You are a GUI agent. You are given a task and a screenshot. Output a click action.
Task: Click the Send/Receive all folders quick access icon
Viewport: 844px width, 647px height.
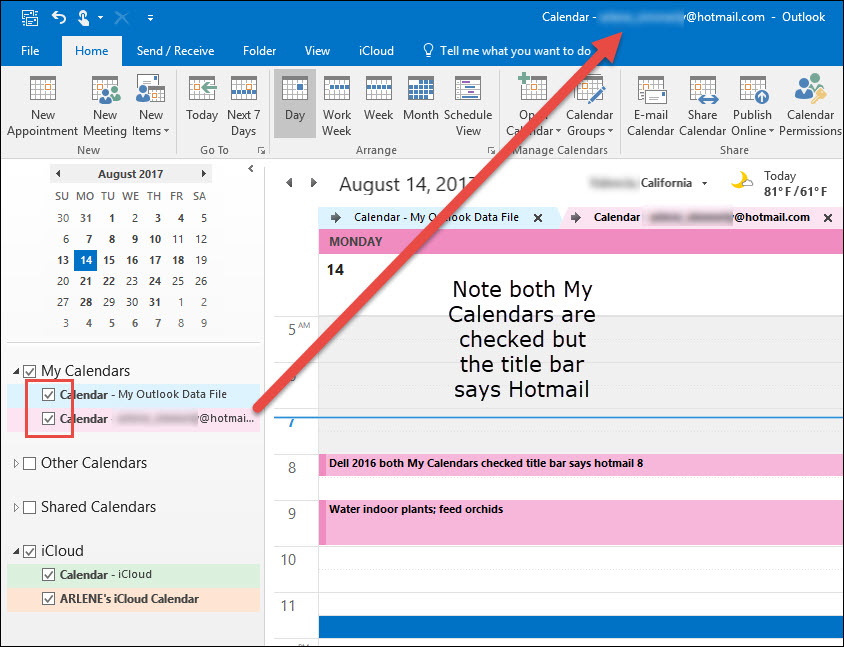point(30,18)
